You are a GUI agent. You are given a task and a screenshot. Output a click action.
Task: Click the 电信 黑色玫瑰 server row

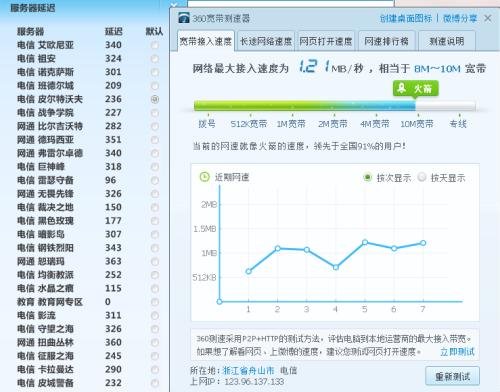88,221
